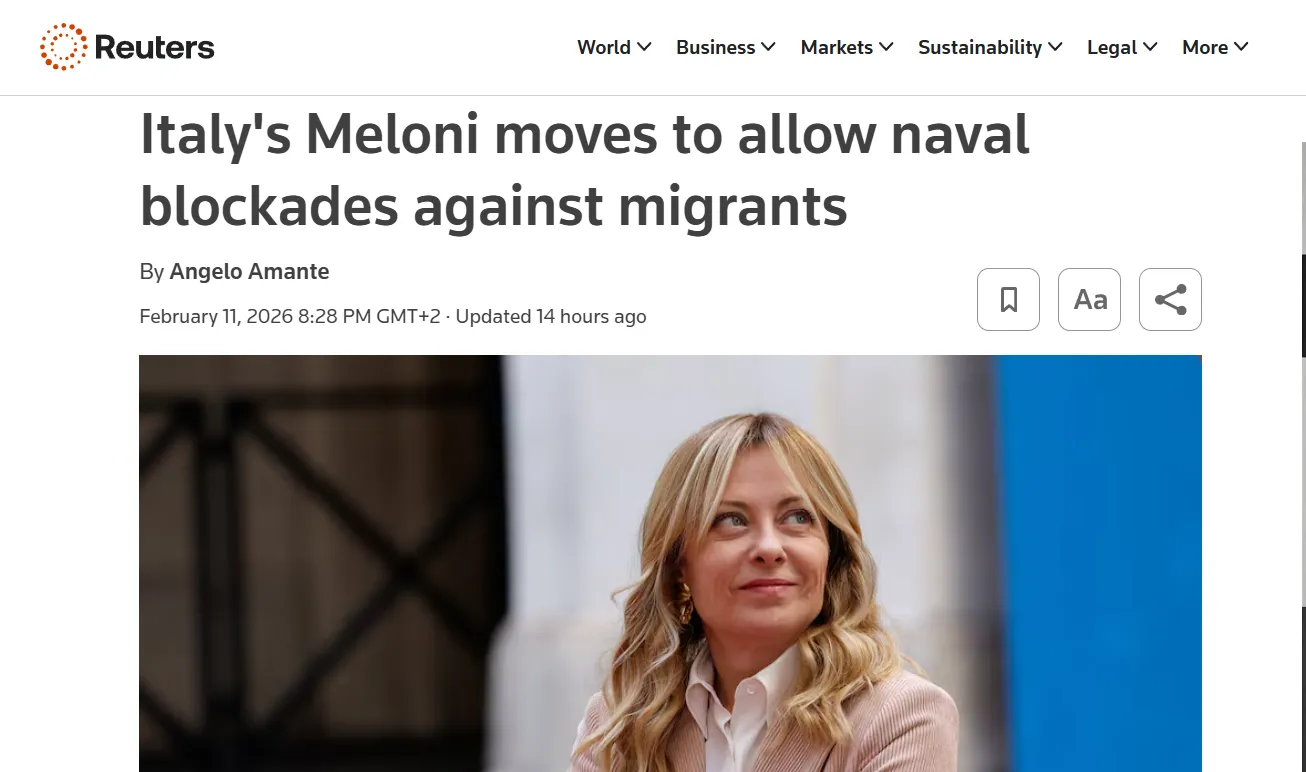Expand the Business menu chevron

pyautogui.click(x=768, y=47)
